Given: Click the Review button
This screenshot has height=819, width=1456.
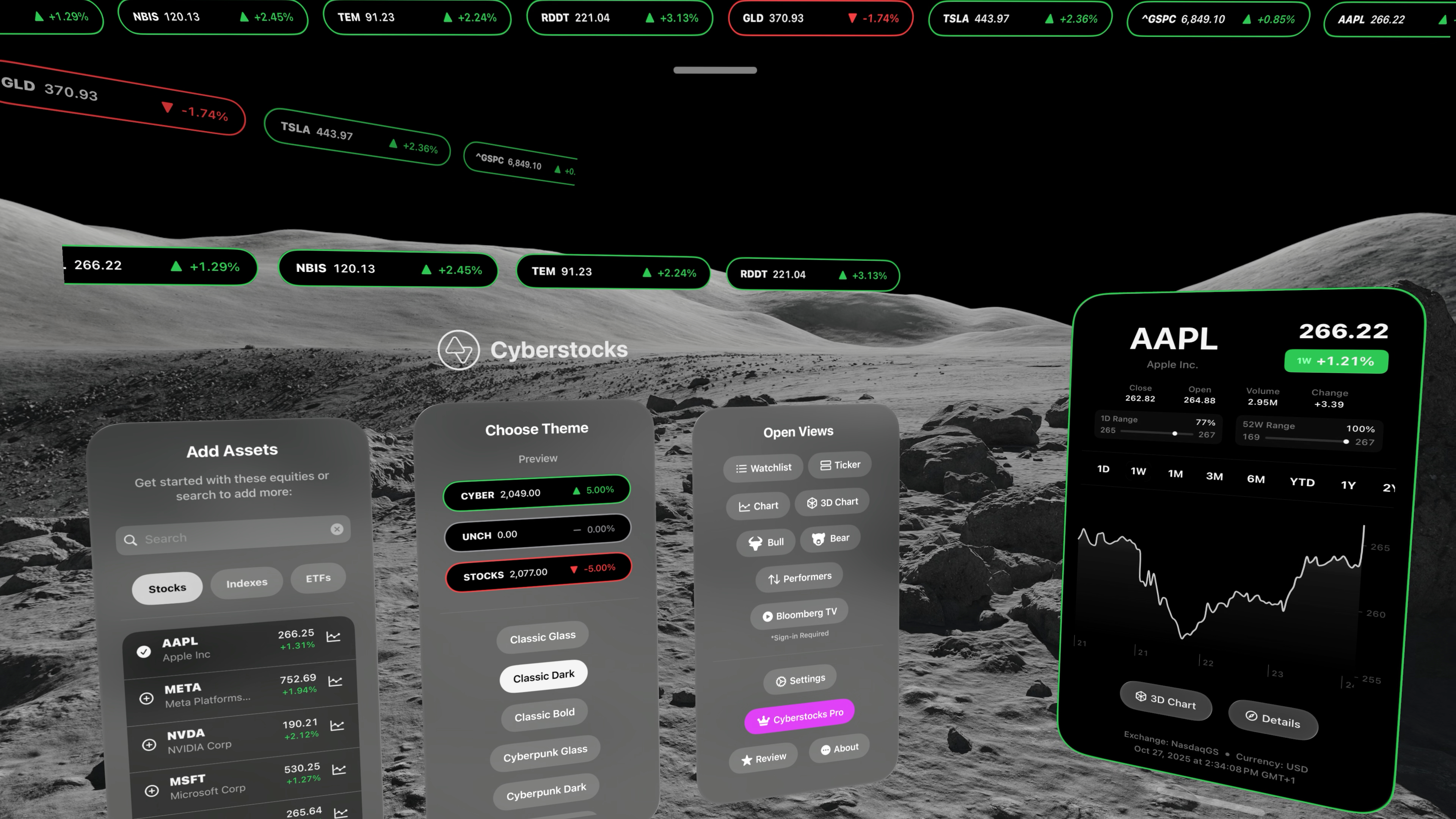Looking at the screenshot, I should (763, 758).
